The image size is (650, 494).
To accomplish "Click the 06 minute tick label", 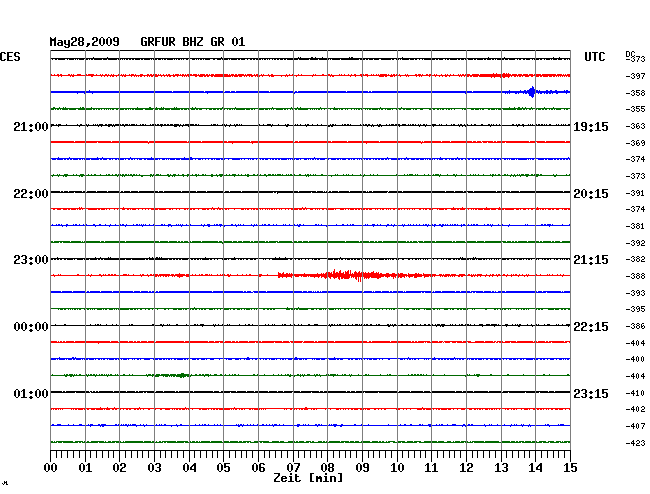I will [x=258, y=467].
